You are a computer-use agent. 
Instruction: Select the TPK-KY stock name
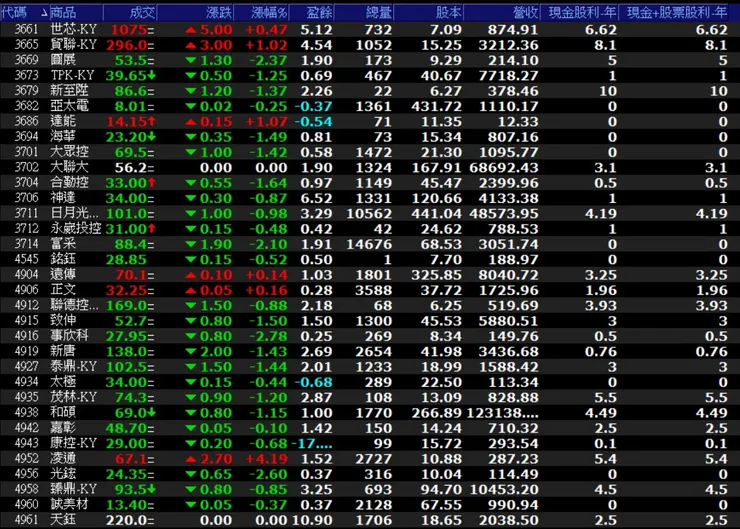(73, 76)
